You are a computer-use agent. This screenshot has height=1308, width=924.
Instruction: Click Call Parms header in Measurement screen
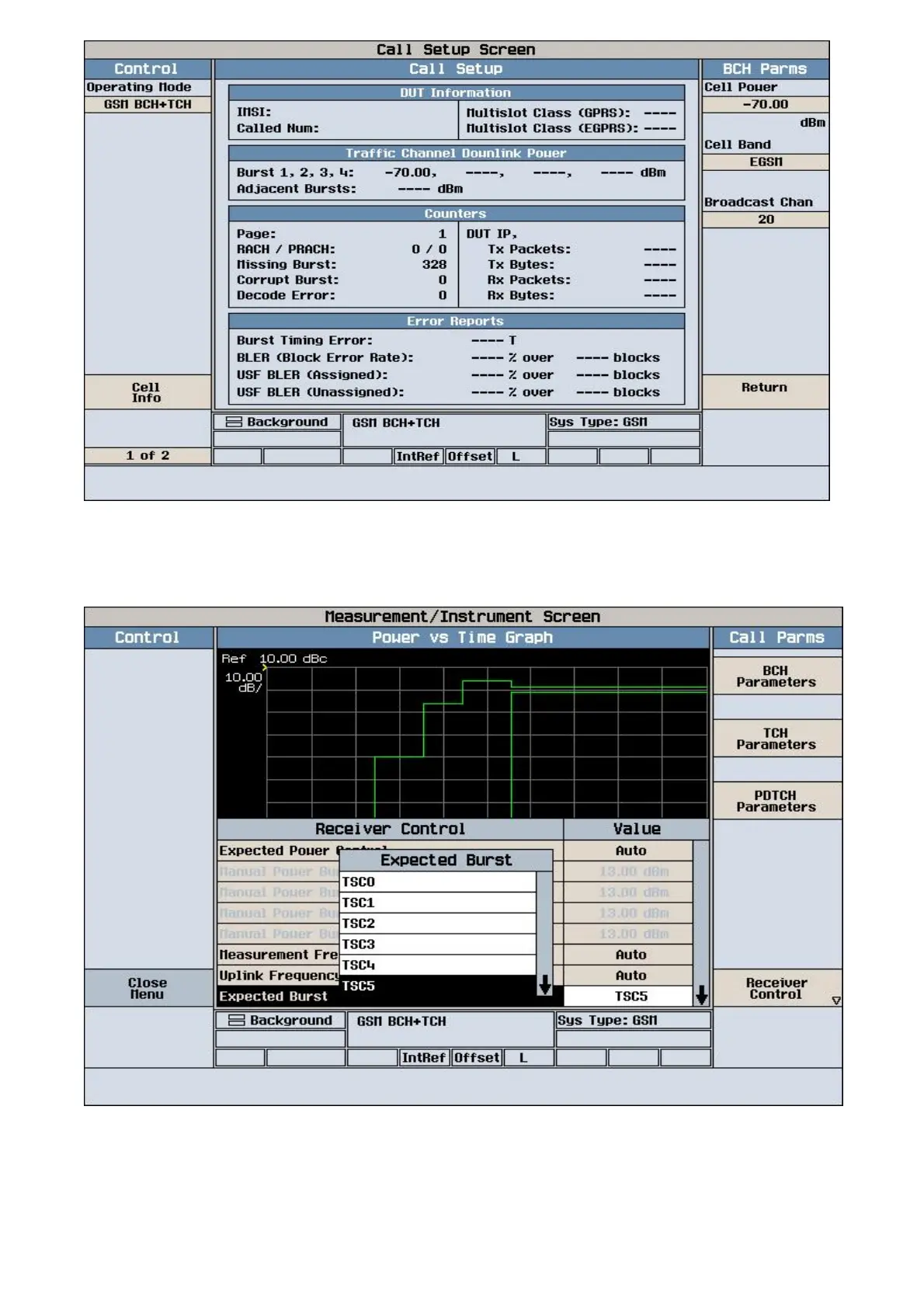click(x=776, y=638)
